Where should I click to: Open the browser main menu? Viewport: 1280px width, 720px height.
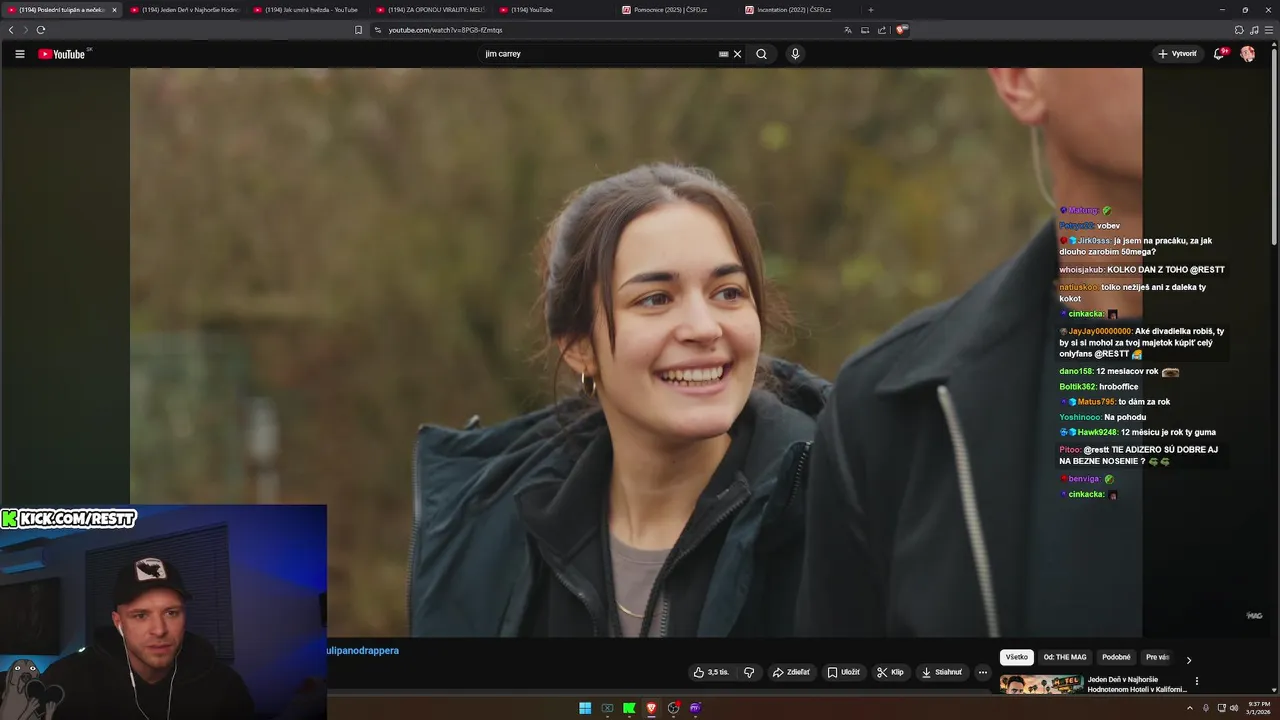[x=1269, y=30]
